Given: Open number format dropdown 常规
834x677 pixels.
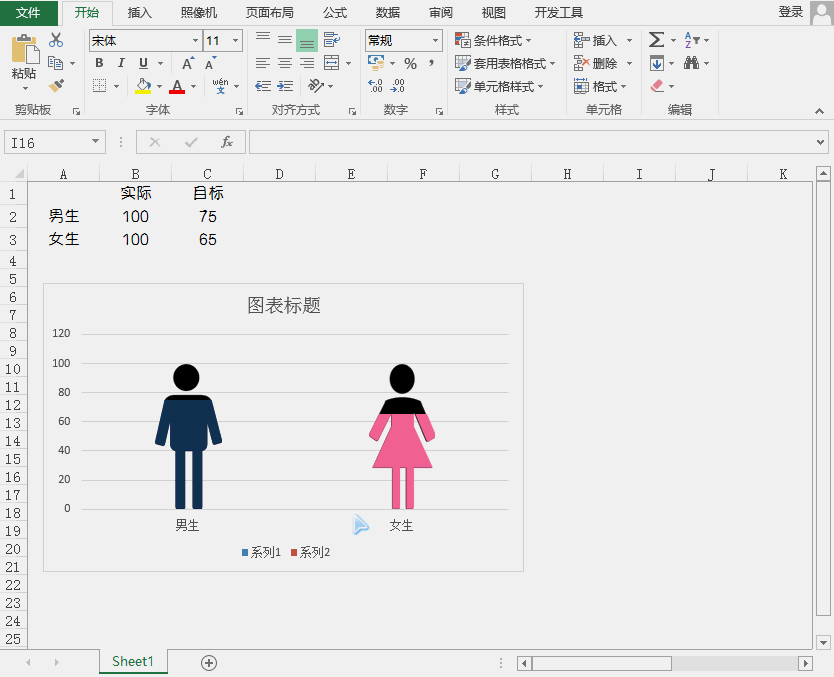Looking at the screenshot, I should click(x=435, y=40).
